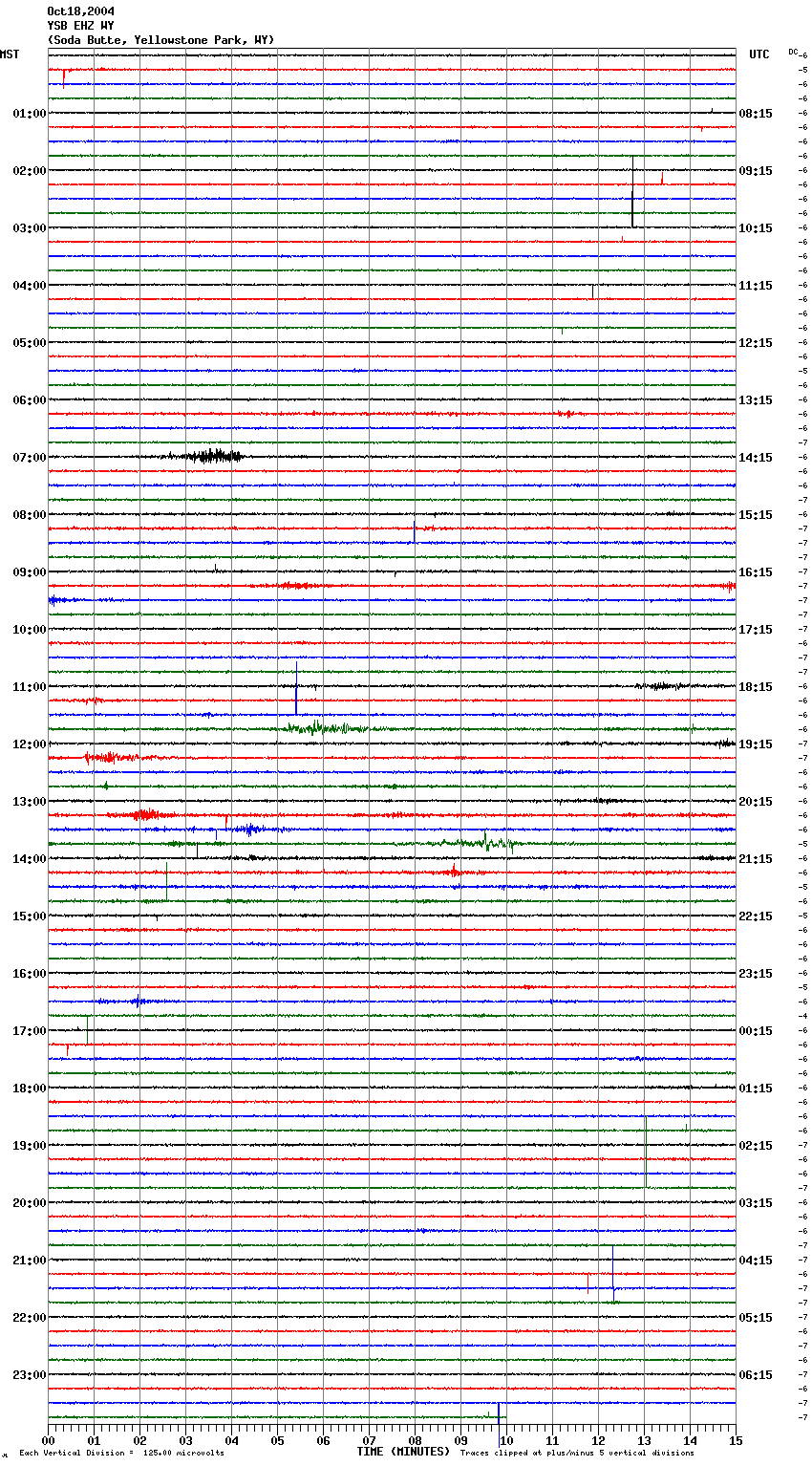Click the Soda Butte, Yellowstone Park title
812x1466 pixels.
160,40
